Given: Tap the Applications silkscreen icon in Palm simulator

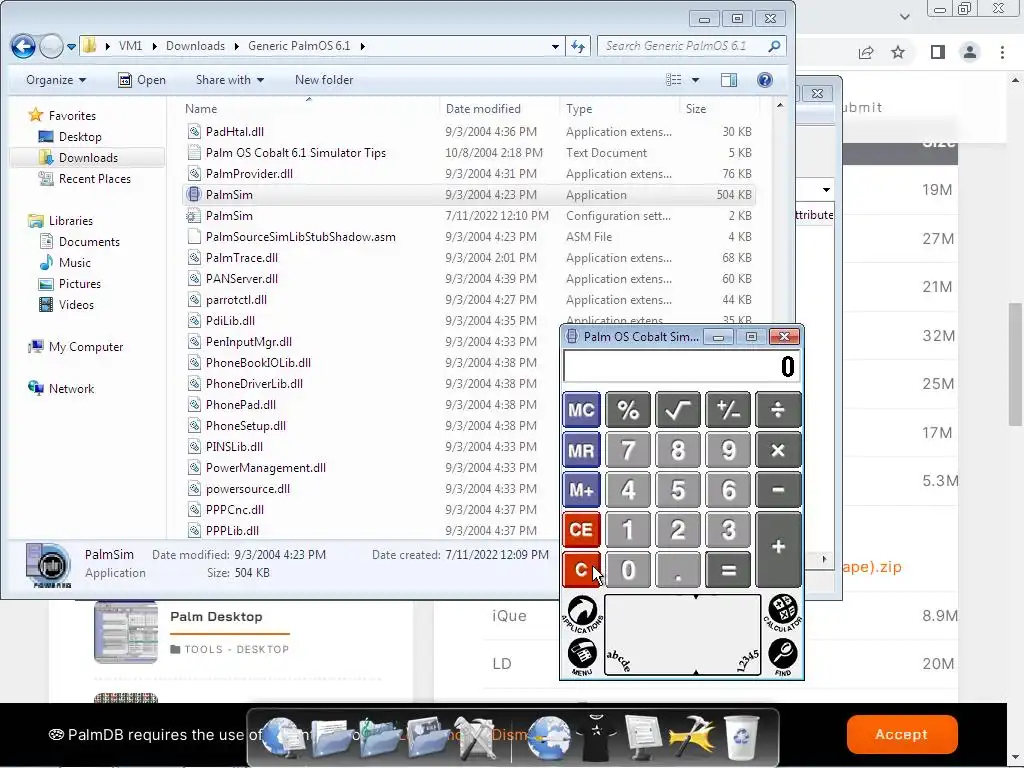Looking at the screenshot, I should (581, 614).
